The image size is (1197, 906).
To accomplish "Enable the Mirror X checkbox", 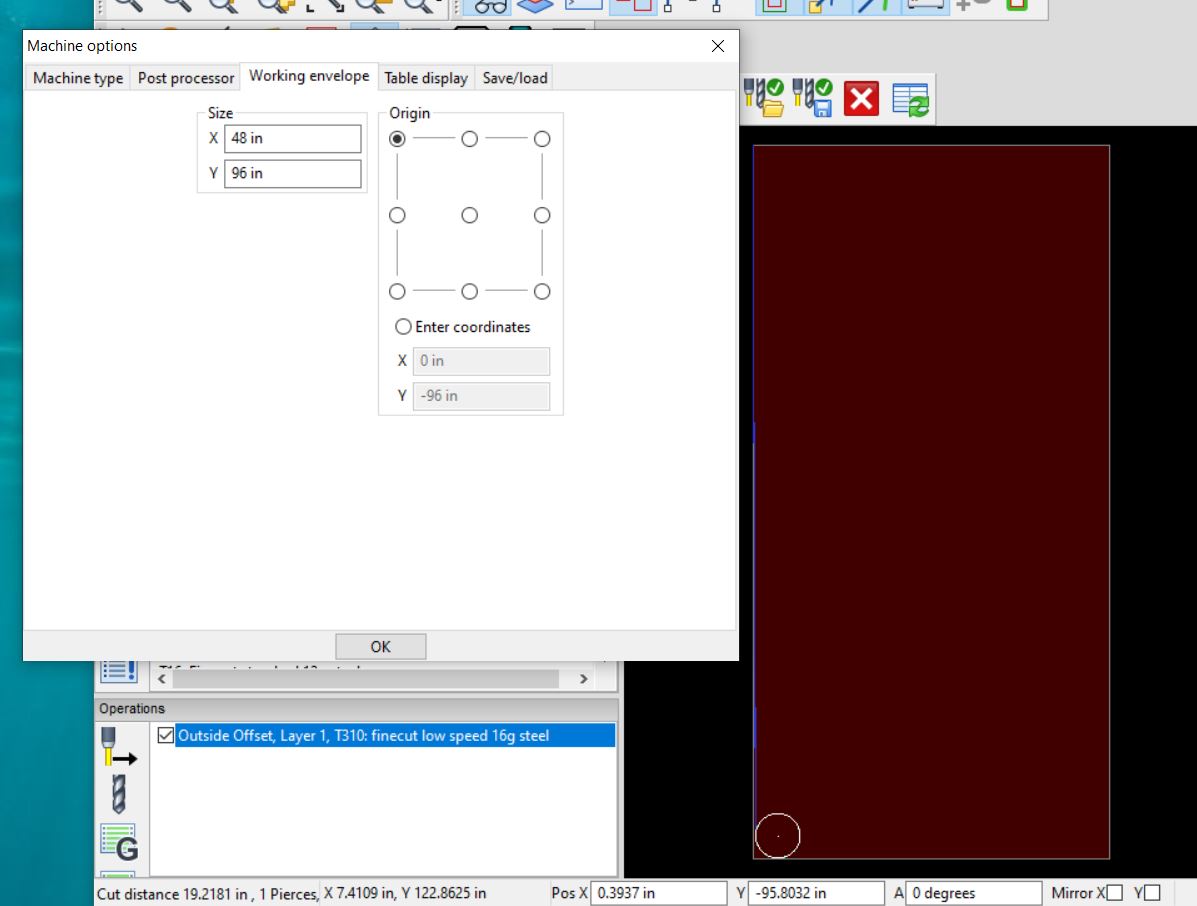I will (x=1115, y=893).
